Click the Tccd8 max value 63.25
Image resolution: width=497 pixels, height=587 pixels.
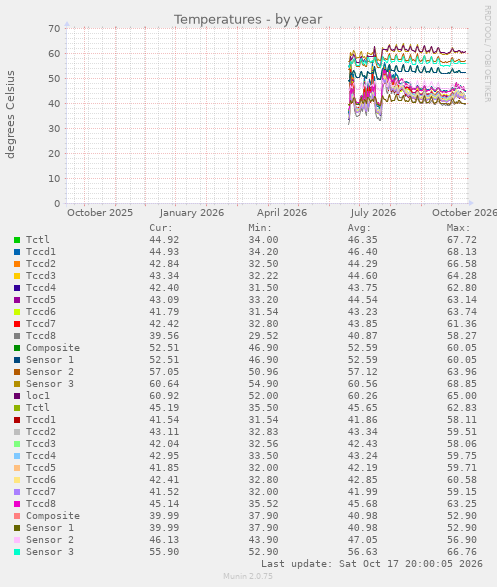pyautogui.click(x=462, y=504)
